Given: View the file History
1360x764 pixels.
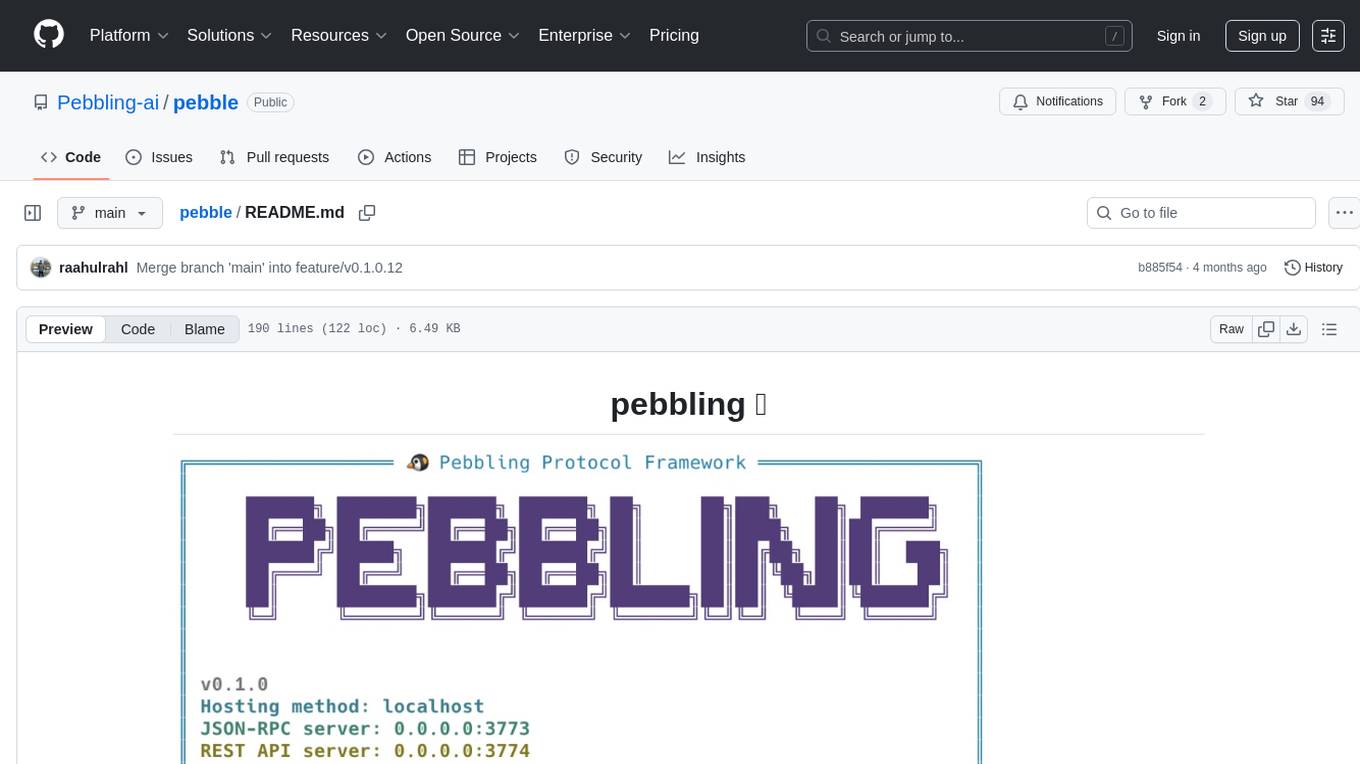Looking at the screenshot, I should click(x=1313, y=268).
